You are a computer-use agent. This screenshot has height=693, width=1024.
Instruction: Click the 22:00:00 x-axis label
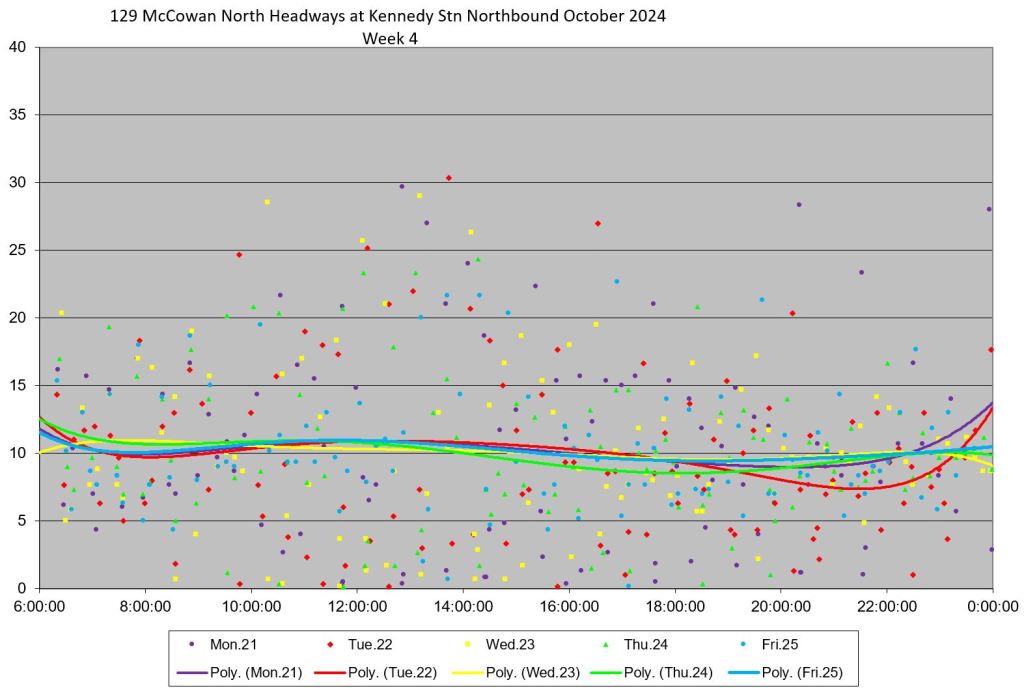click(x=887, y=607)
